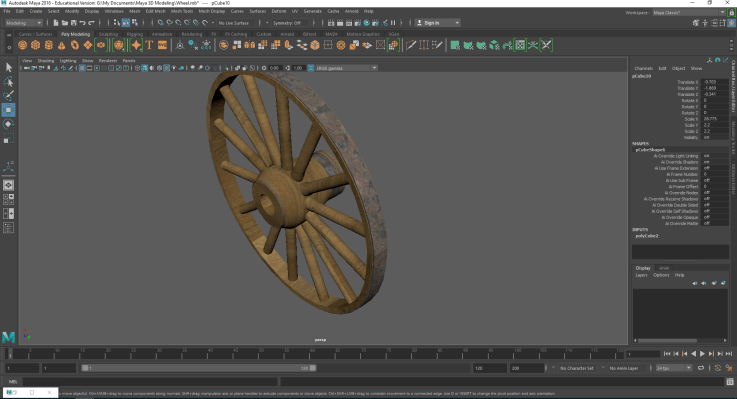Click the play forwards button
737x399 pixels.
702,353
